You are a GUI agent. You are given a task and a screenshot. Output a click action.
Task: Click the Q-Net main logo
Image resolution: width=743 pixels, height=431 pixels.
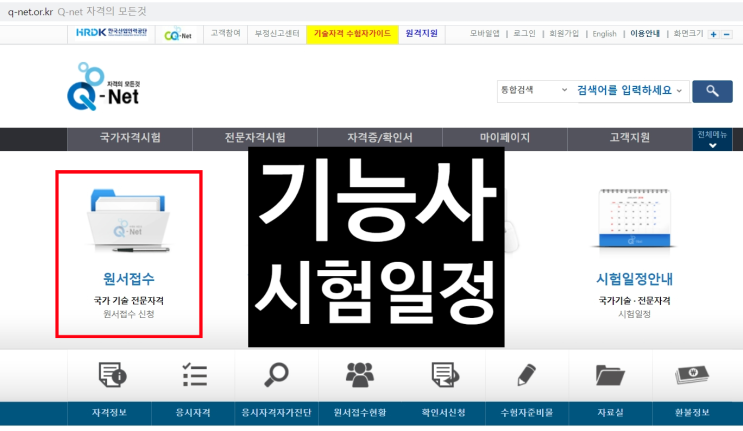coord(104,87)
